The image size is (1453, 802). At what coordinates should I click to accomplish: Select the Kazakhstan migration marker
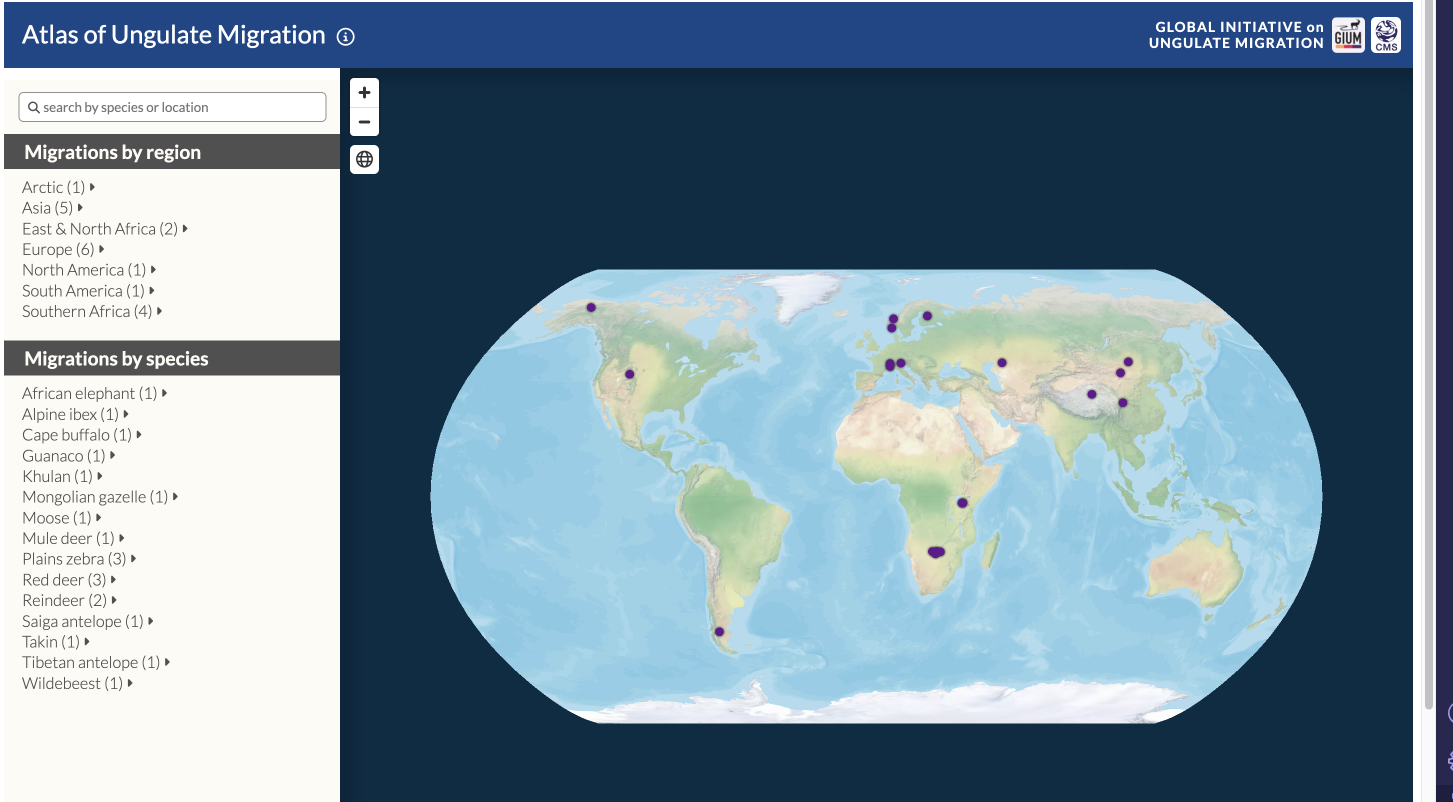[1002, 363]
